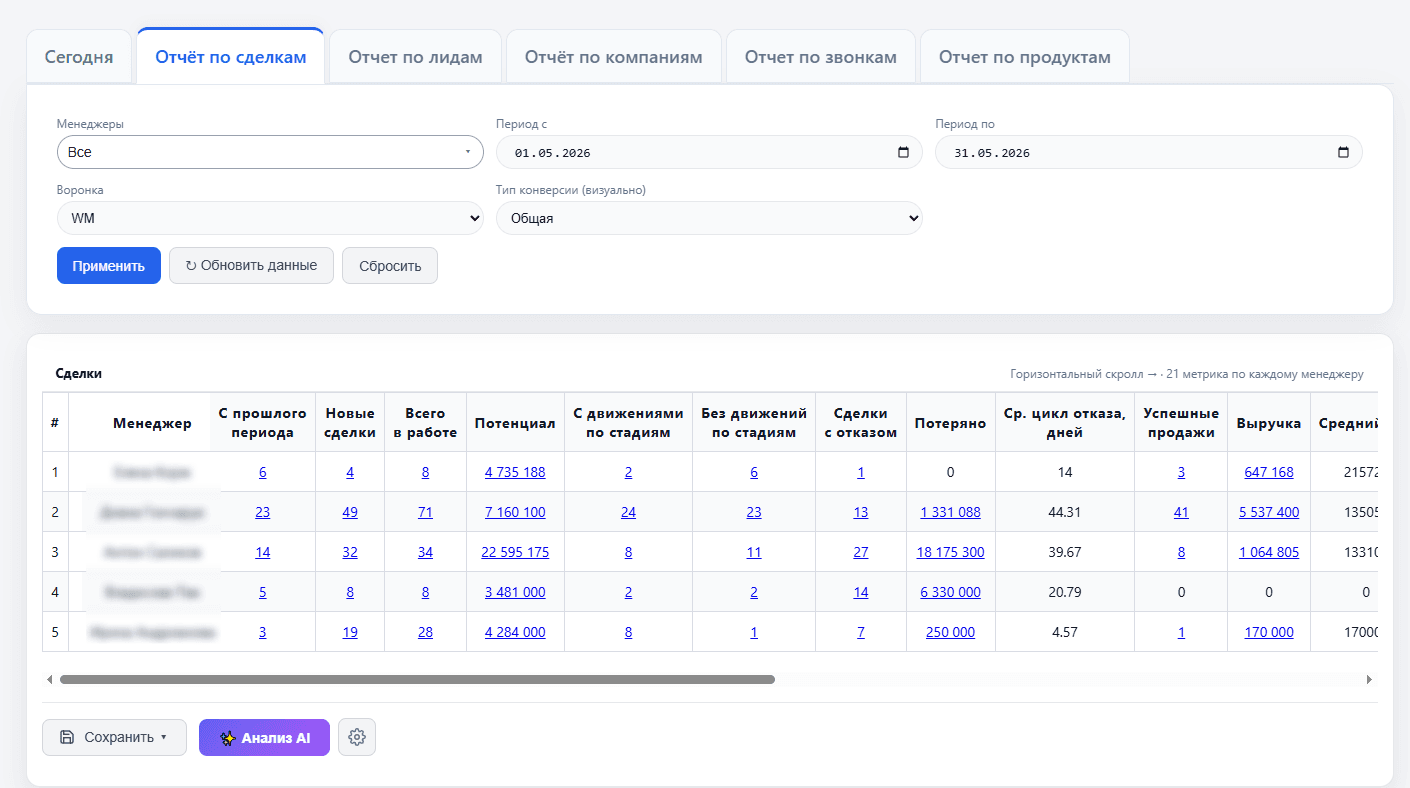Click right arrow of horizontal table scrollbar
1410x788 pixels.
coord(1369,679)
